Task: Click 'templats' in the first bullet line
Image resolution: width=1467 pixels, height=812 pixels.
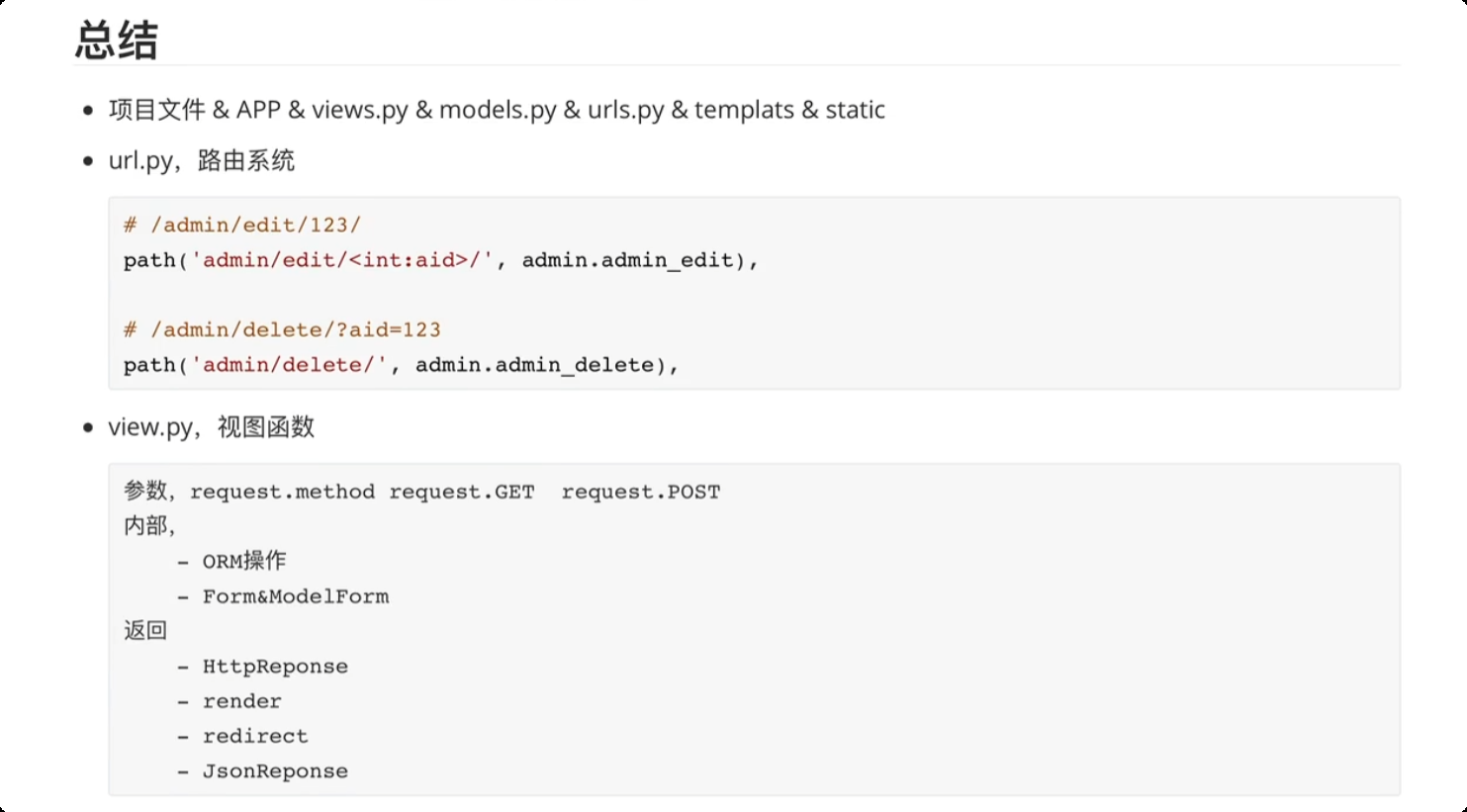Action: 744,110
